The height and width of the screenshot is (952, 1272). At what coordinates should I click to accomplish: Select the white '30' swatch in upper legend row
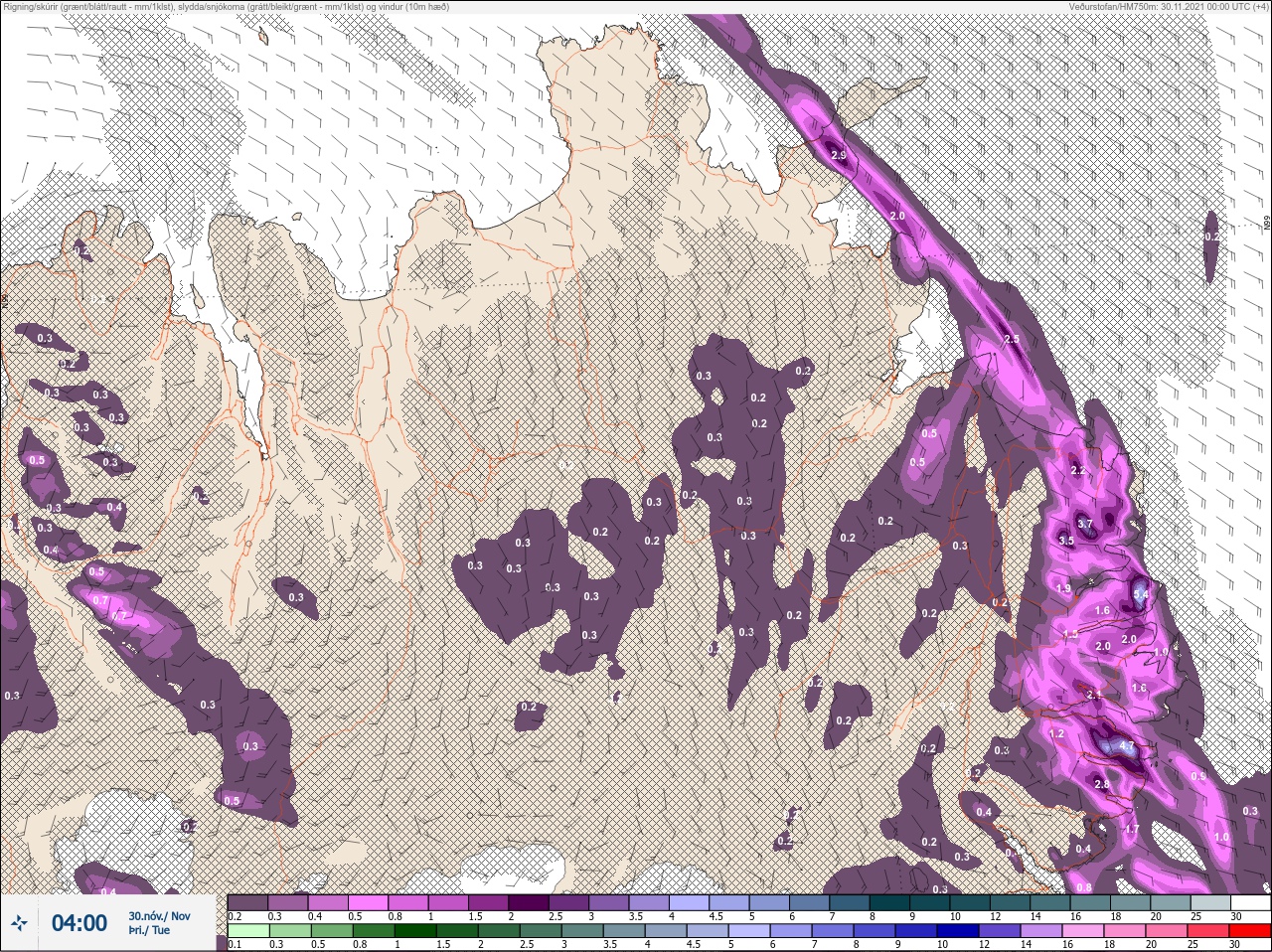pos(1251,902)
